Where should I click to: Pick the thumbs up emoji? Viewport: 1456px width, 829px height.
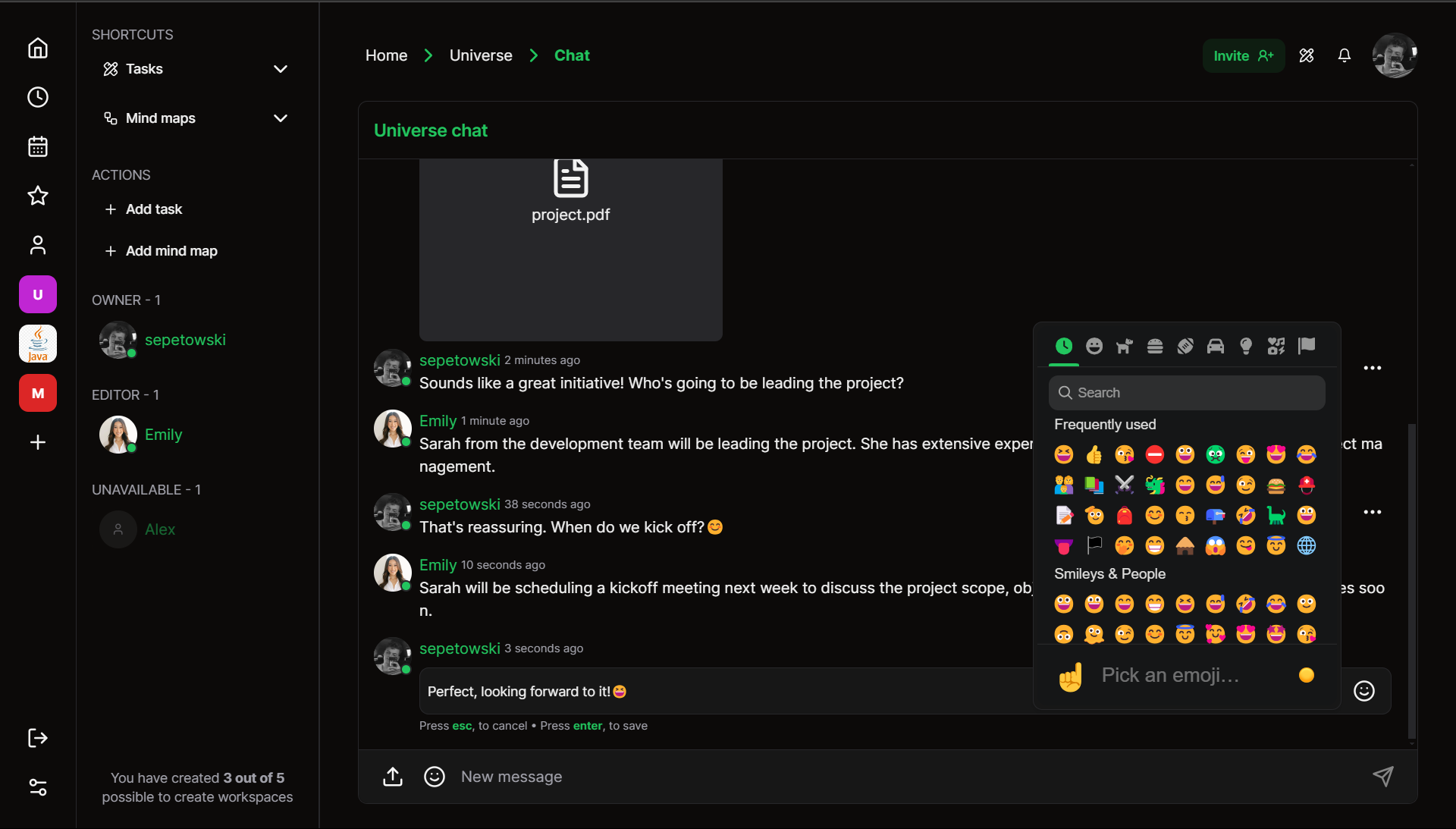coord(1094,454)
